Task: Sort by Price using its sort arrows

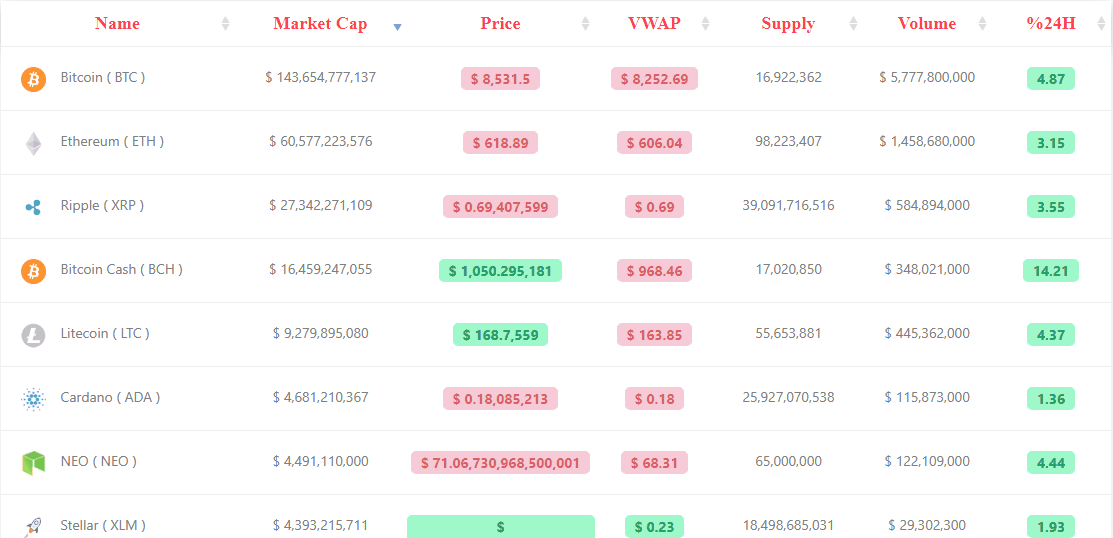Action: [x=586, y=23]
